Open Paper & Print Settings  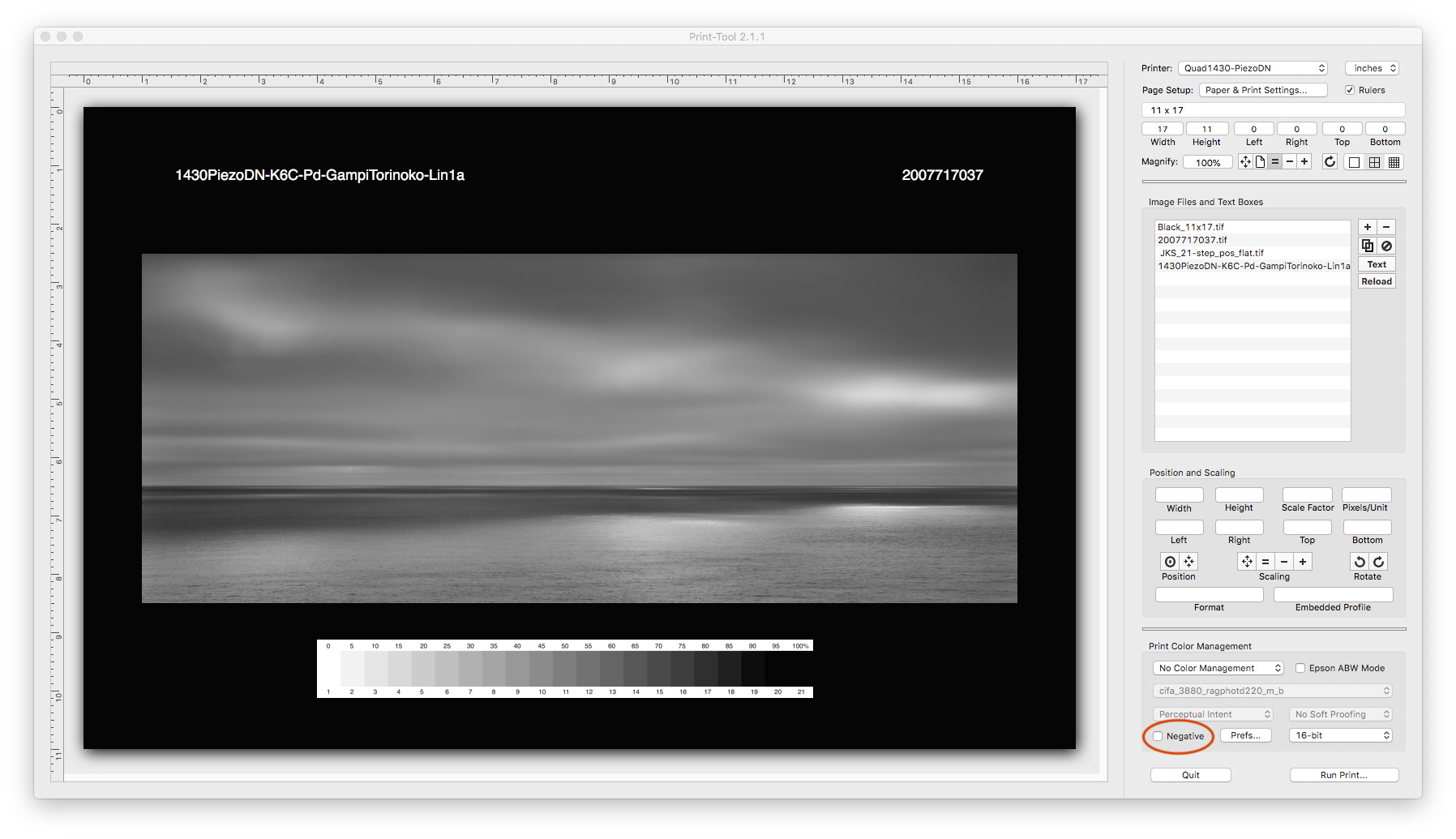pyautogui.click(x=1262, y=90)
